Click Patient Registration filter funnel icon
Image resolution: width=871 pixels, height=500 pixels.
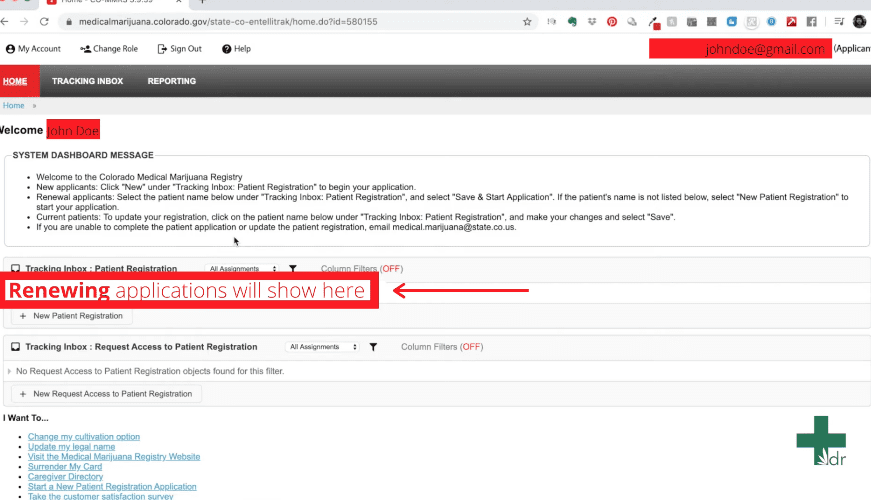[293, 268]
